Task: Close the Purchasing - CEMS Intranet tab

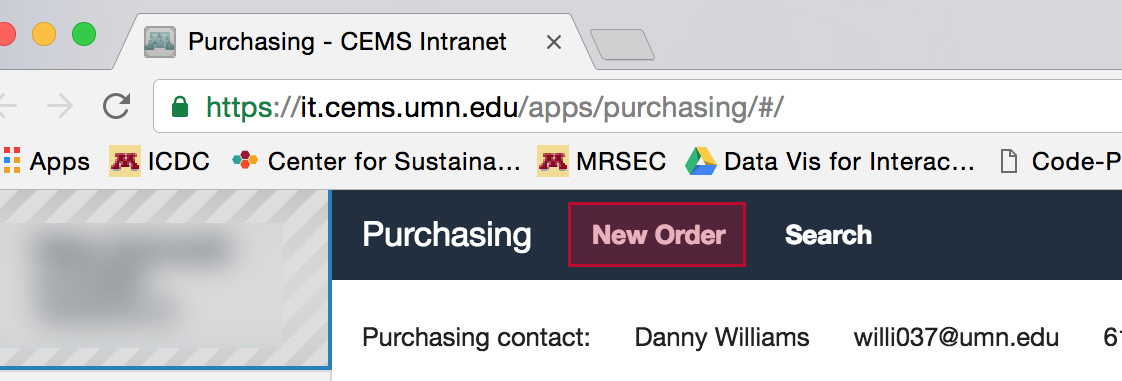Action: coord(553,42)
